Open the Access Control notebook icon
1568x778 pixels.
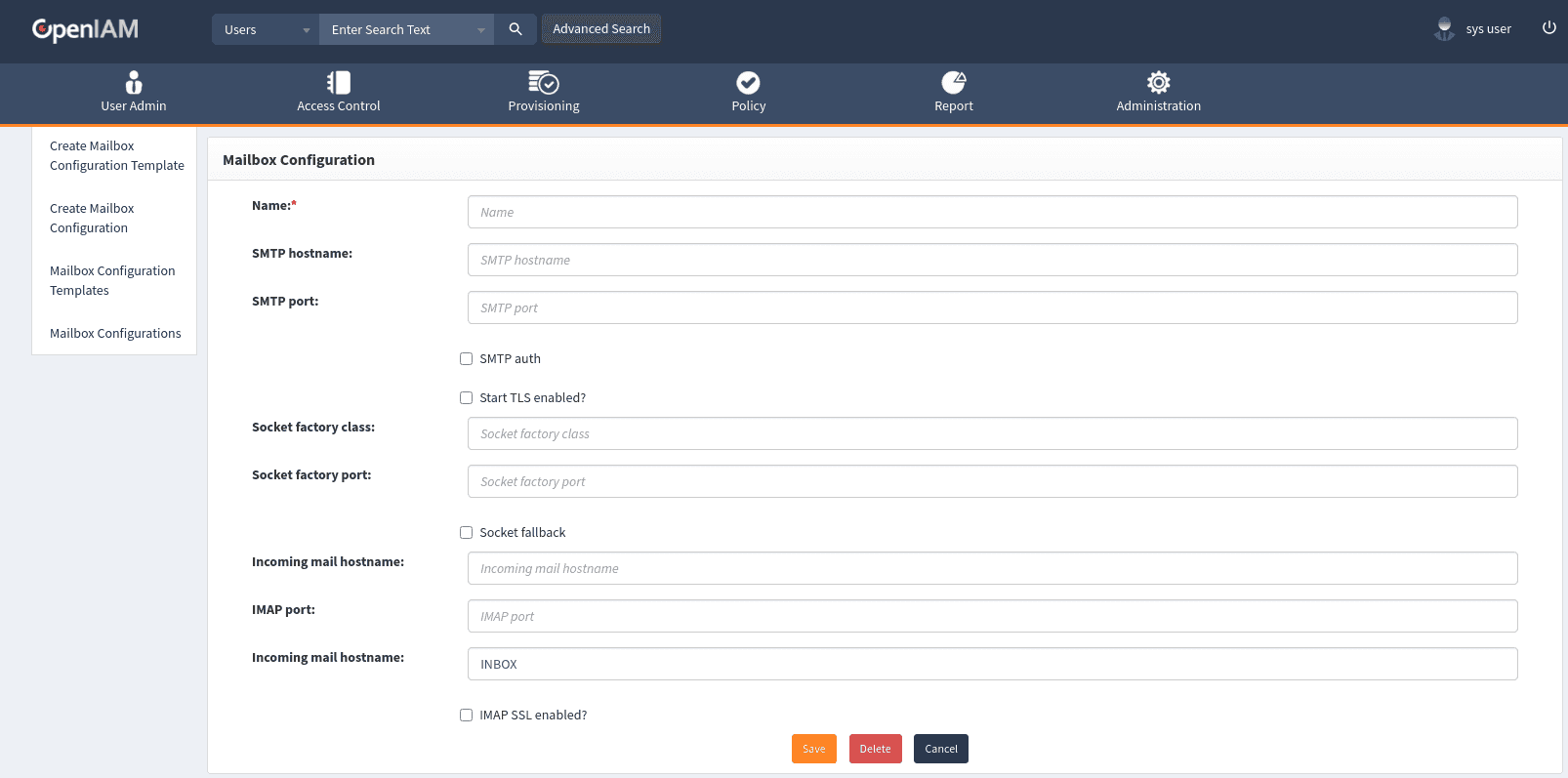(x=339, y=83)
